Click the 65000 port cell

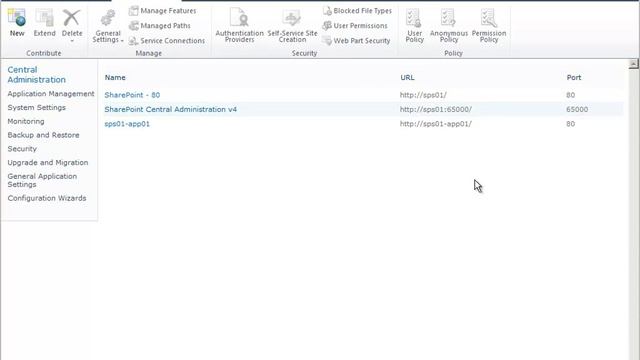(x=577, y=109)
